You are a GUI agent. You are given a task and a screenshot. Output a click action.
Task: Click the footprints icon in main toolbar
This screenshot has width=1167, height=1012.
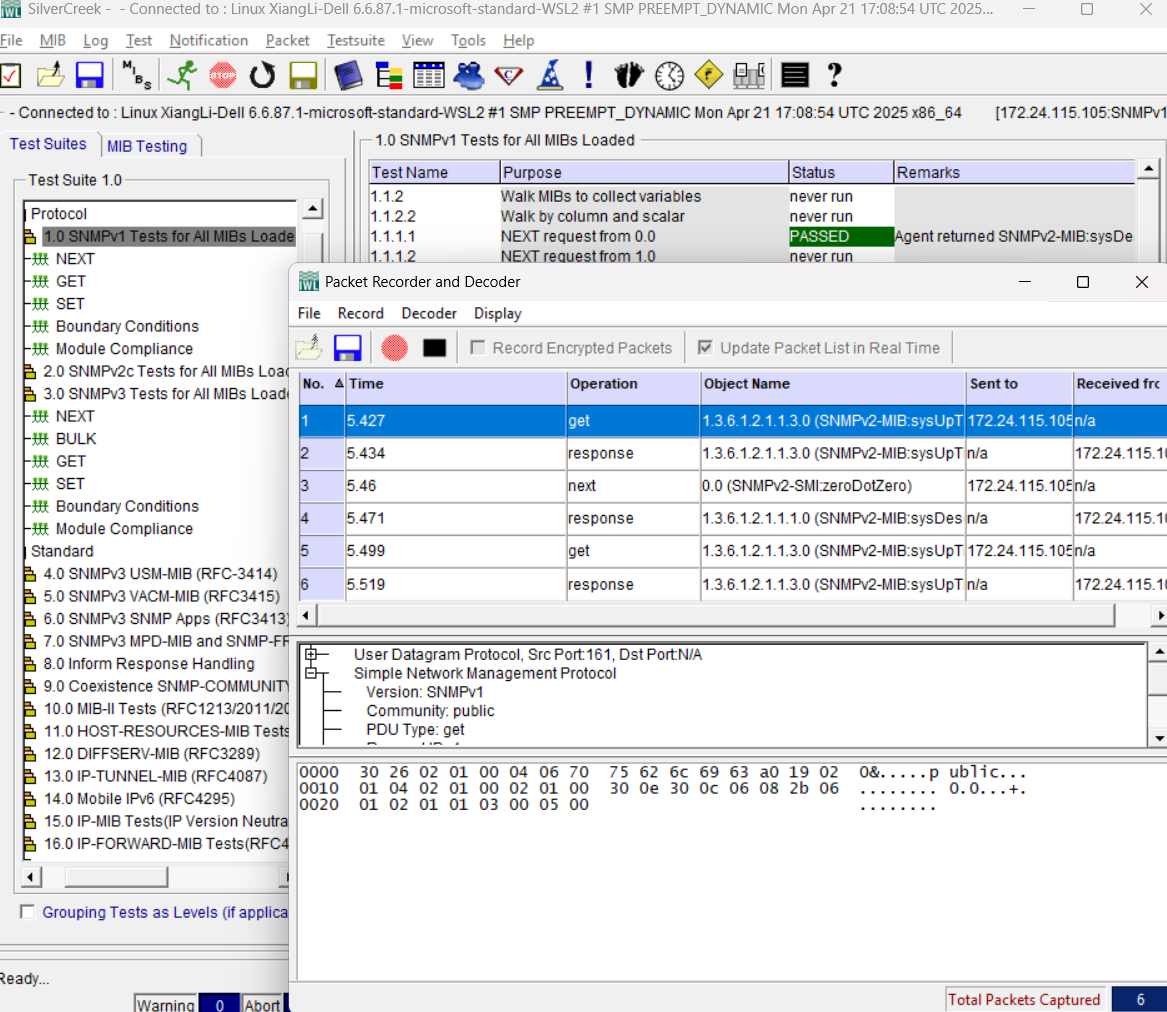630,75
